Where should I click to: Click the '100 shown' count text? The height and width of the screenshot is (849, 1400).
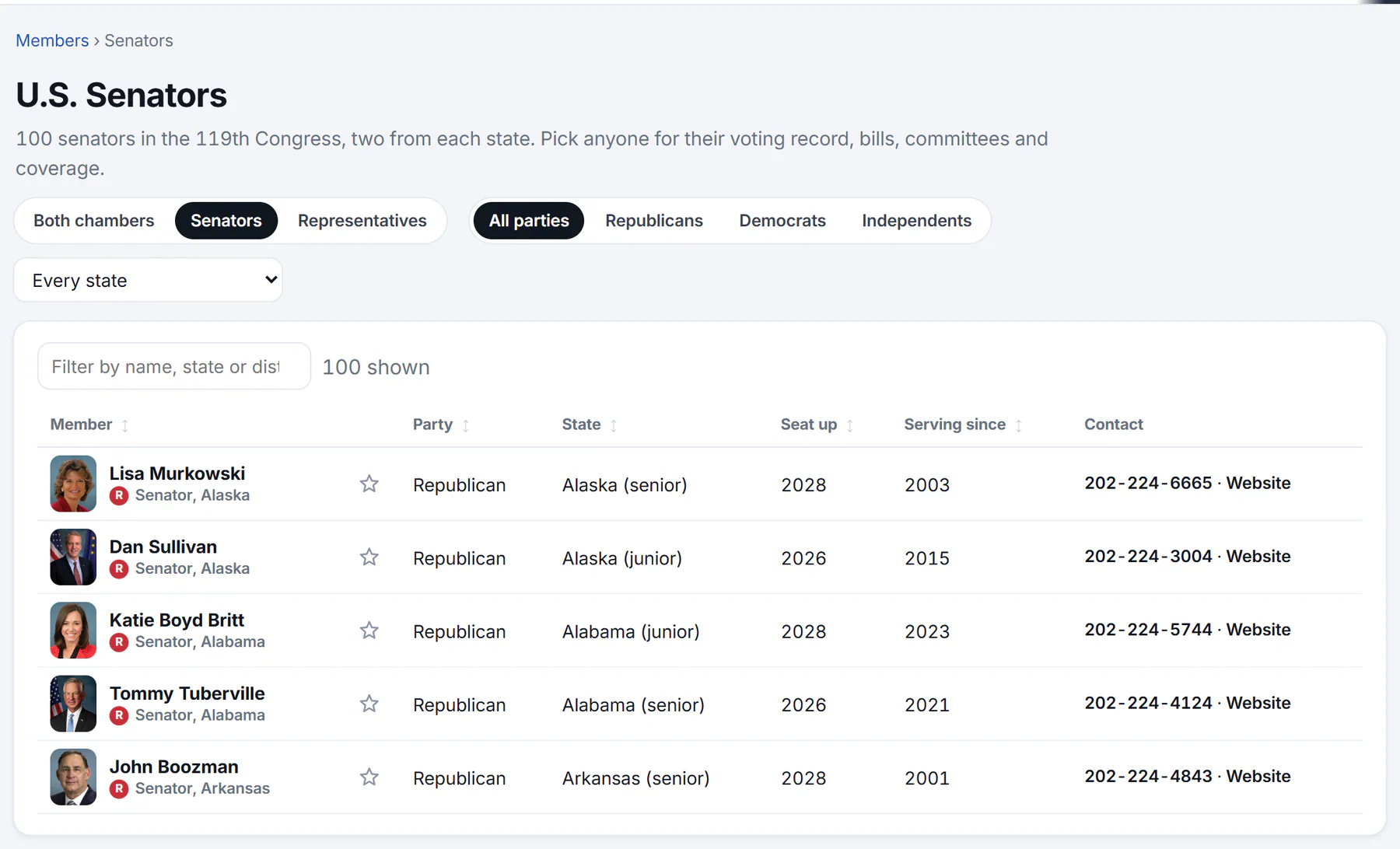[x=376, y=367]
